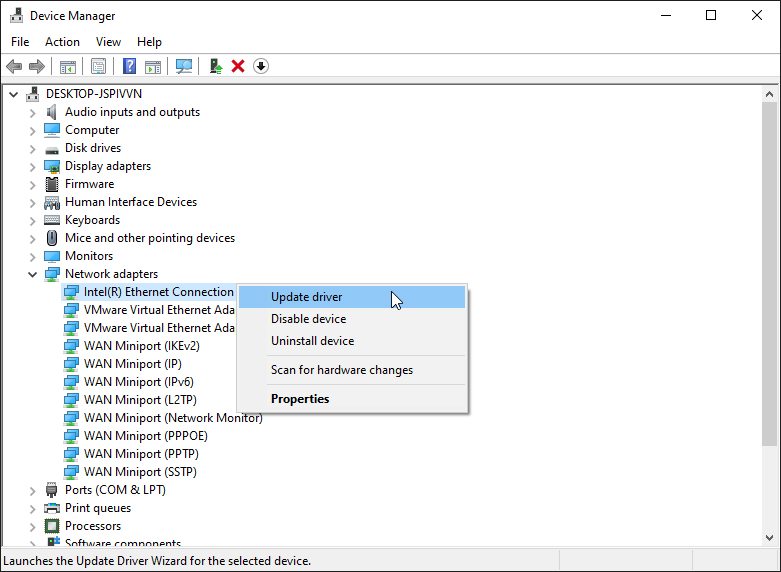Choose Scan for hardware changes context entry
The height and width of the screenshot is (572, 781).
(x=352, y=370)
